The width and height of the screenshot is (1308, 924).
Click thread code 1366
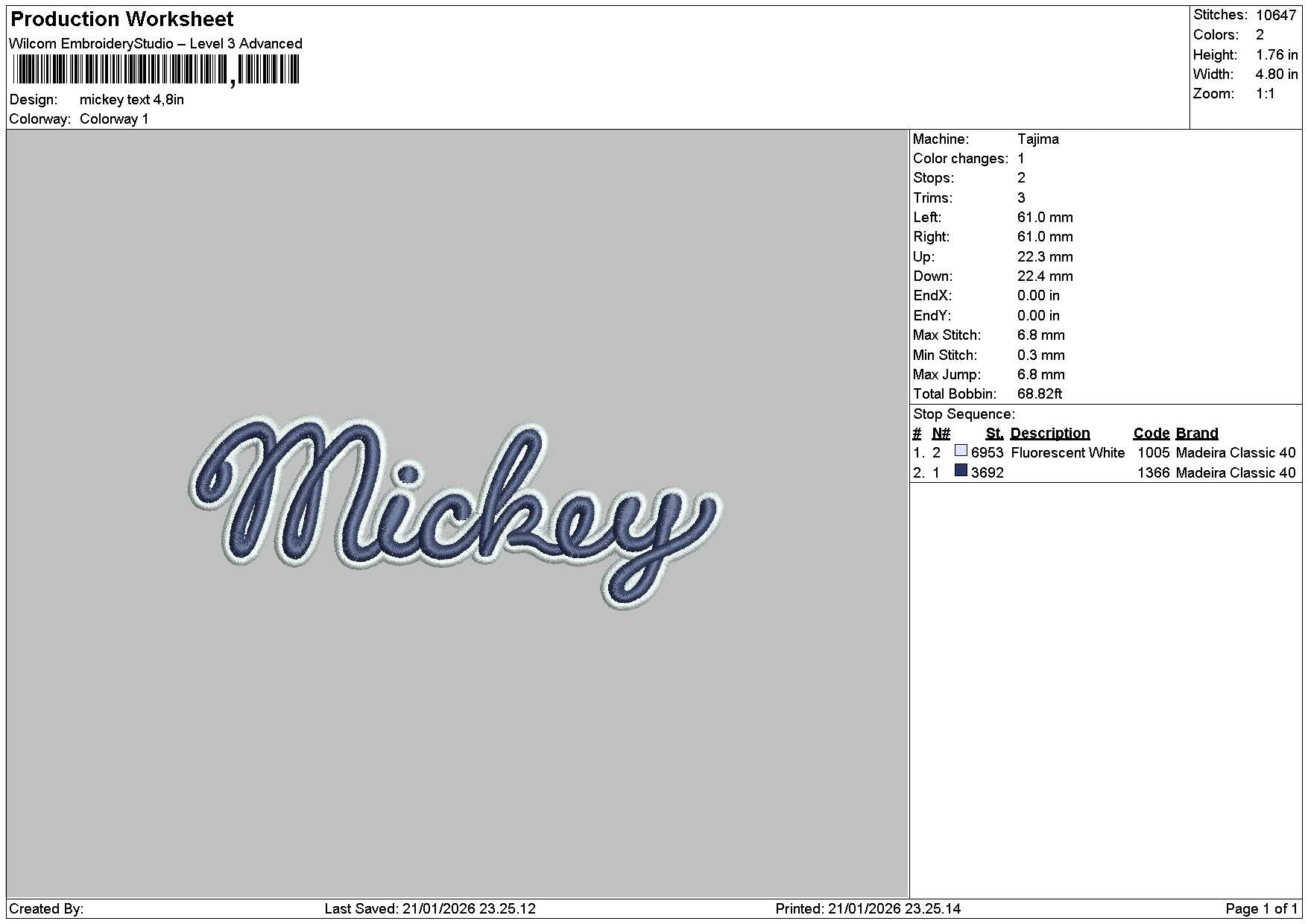pos(1153,472)
